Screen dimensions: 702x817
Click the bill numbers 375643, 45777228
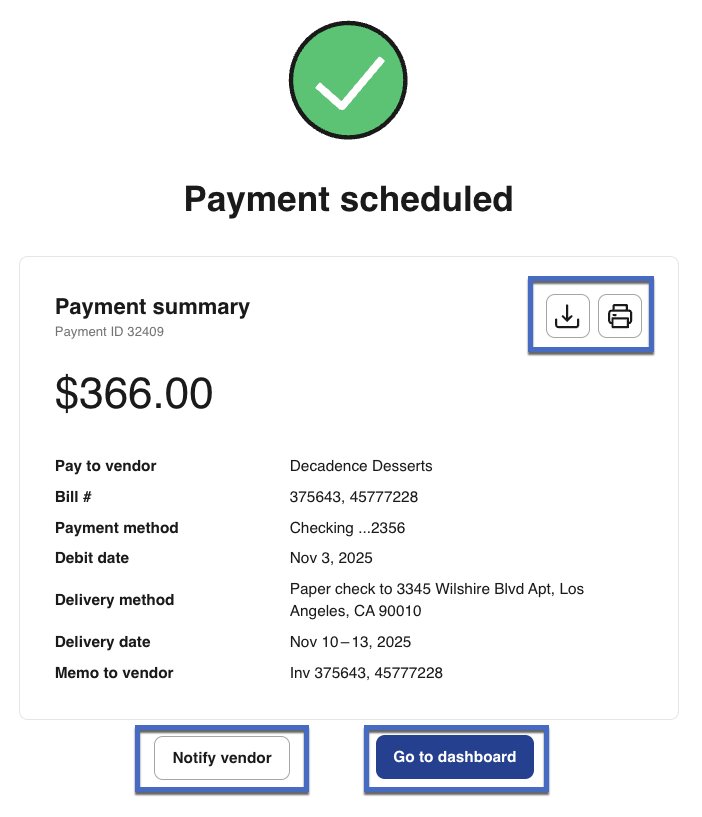click(x=354, y=497)
